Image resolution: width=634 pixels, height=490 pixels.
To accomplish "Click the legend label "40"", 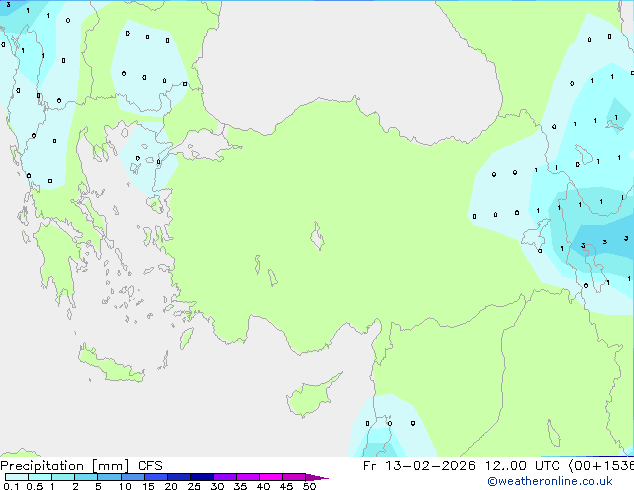I will [263, 486].
